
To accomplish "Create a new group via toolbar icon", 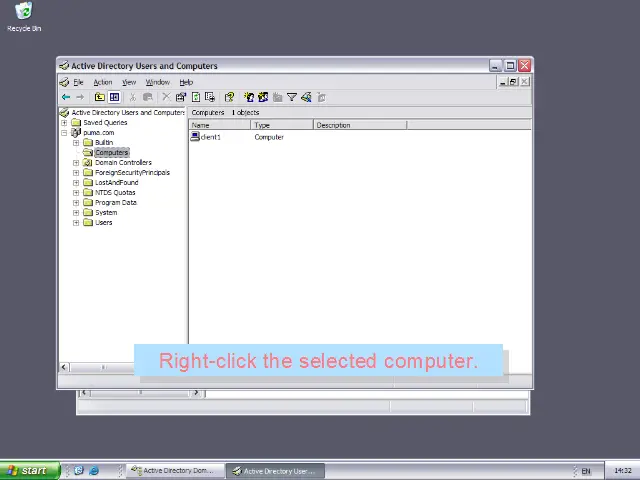I will pyautogui.click(x=263, y=97).
